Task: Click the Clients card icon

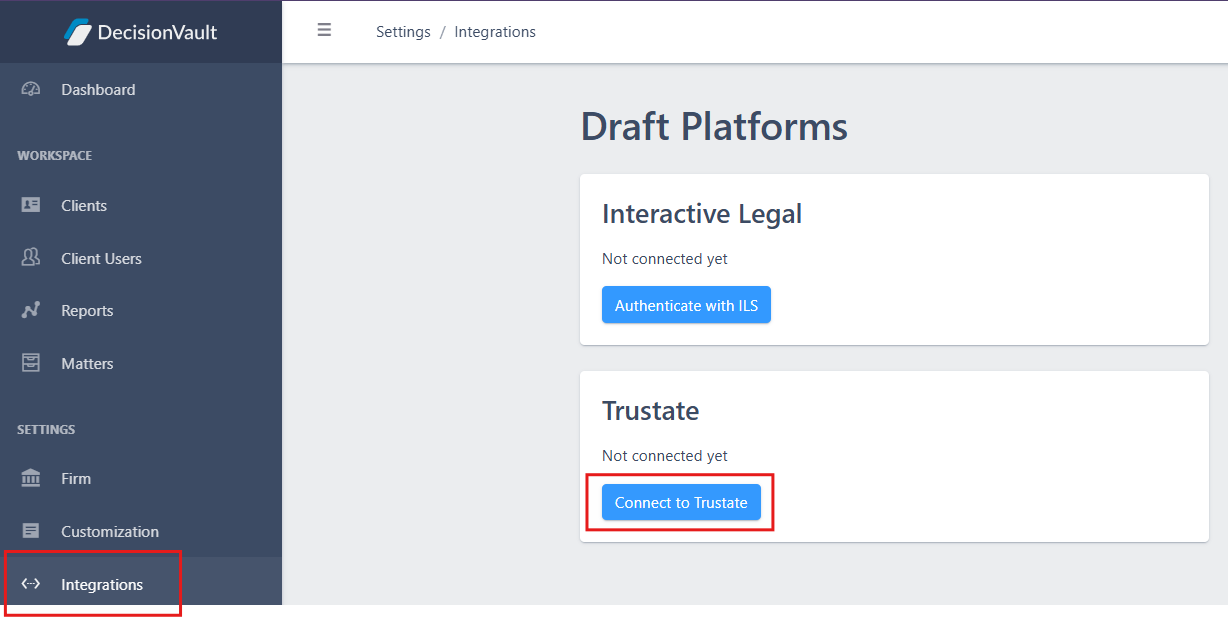Action: [31, 205]
